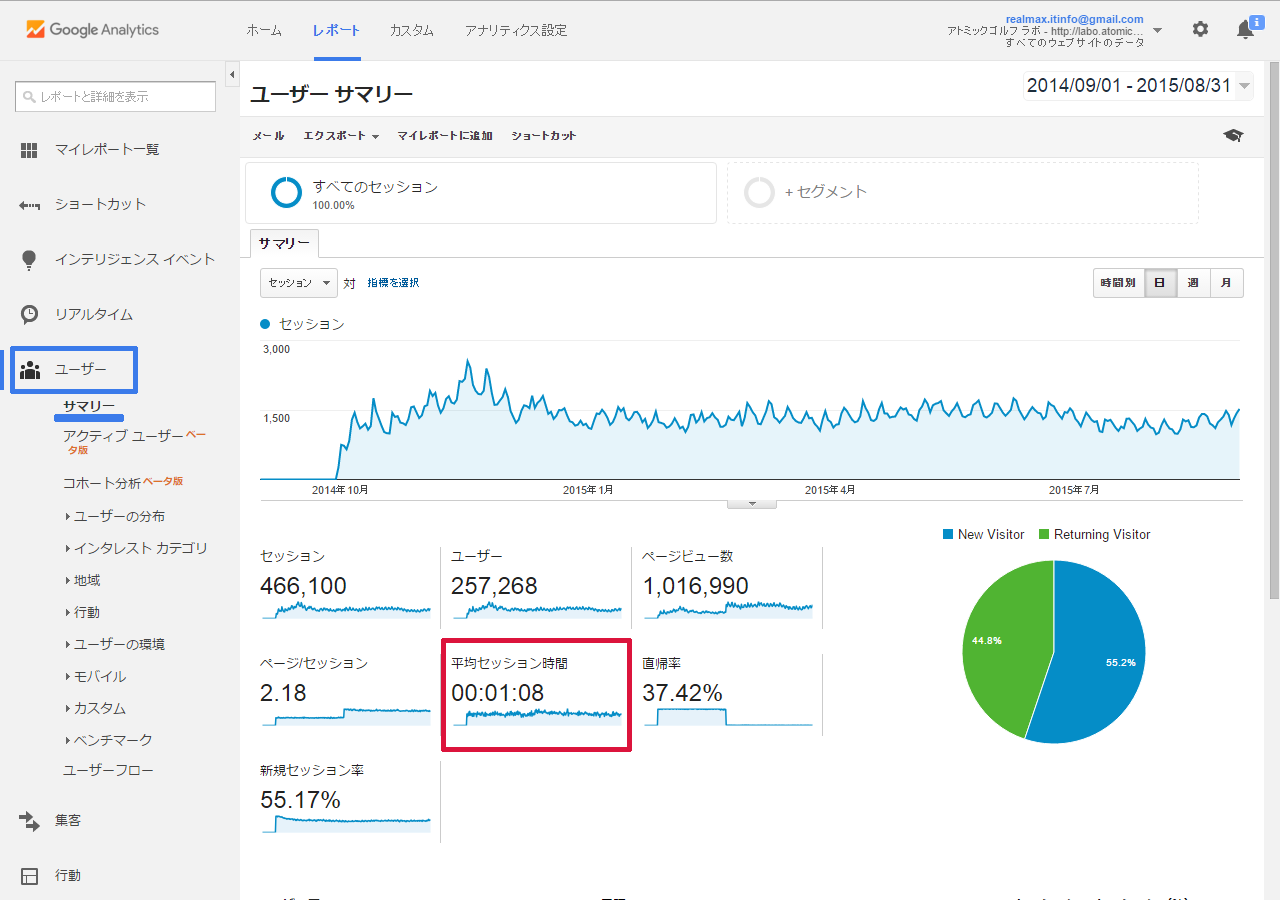The height and width of the screenshot is (900, 1280).
Task: Open the カスタム top menu tab
Action: point(412,30)
